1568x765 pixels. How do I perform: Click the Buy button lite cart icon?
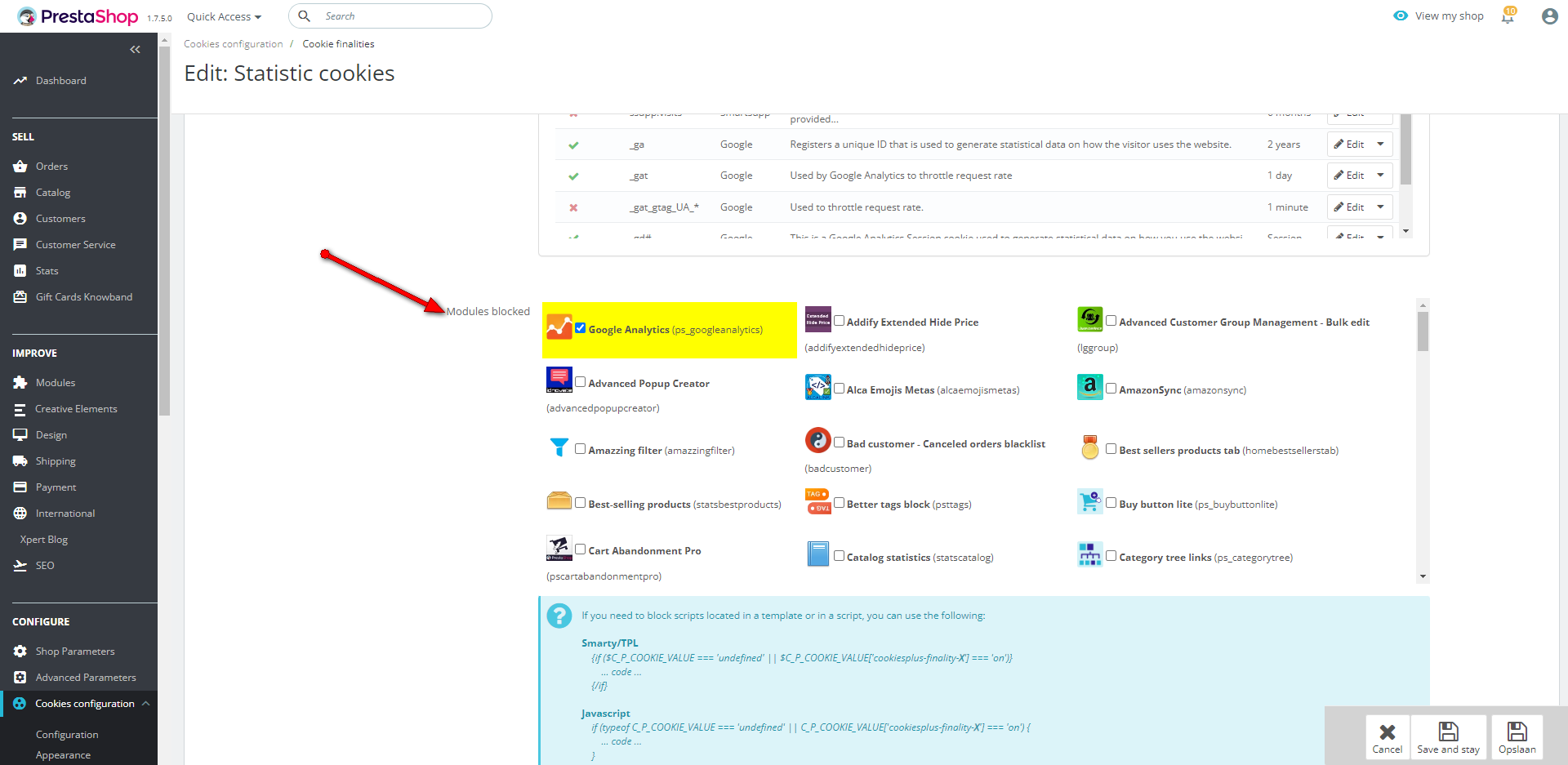click(1090, 501)
